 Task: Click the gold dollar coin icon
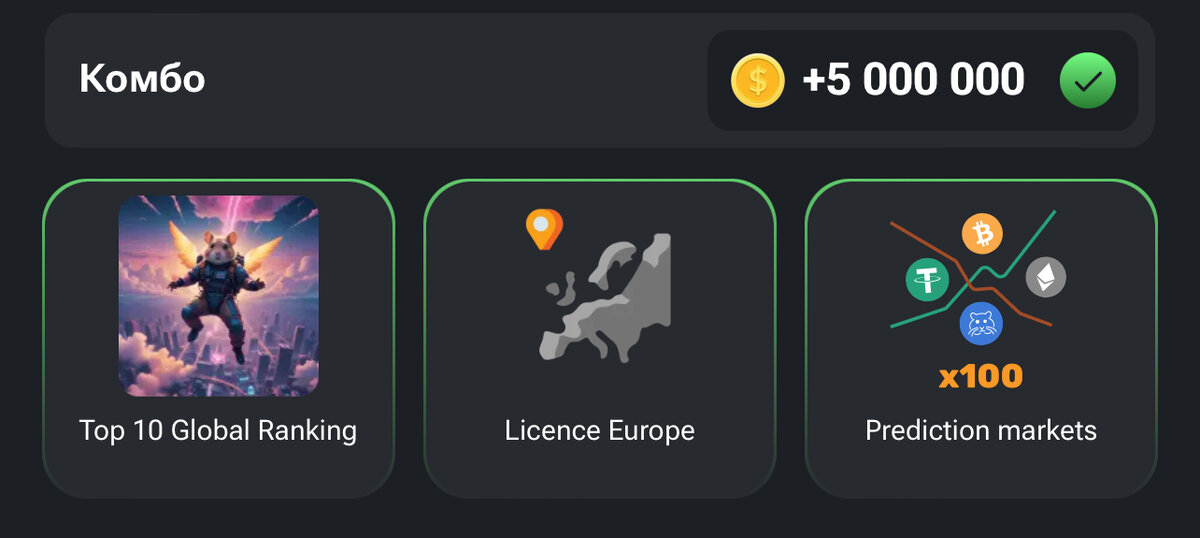click(758, 81)
